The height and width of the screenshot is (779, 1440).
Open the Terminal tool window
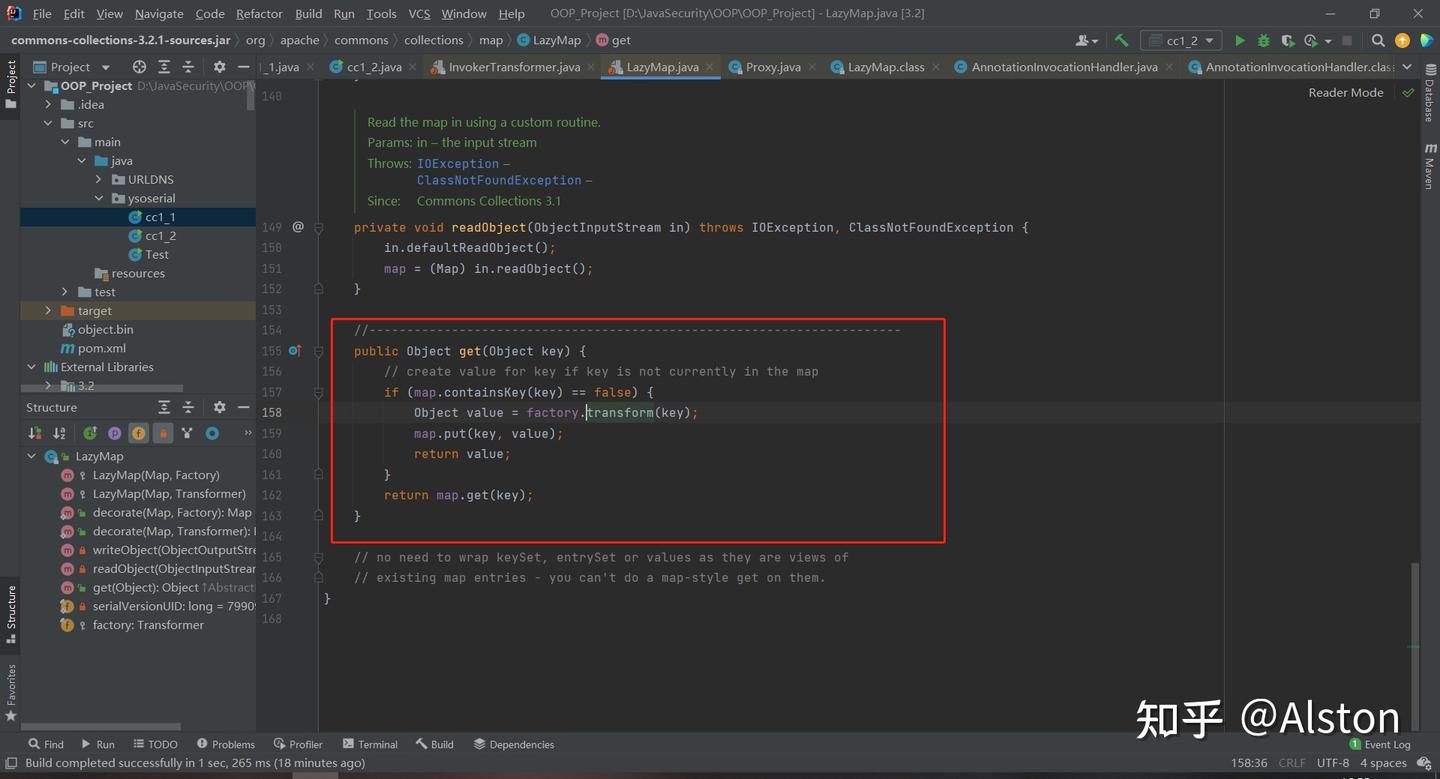coord(369,744)
